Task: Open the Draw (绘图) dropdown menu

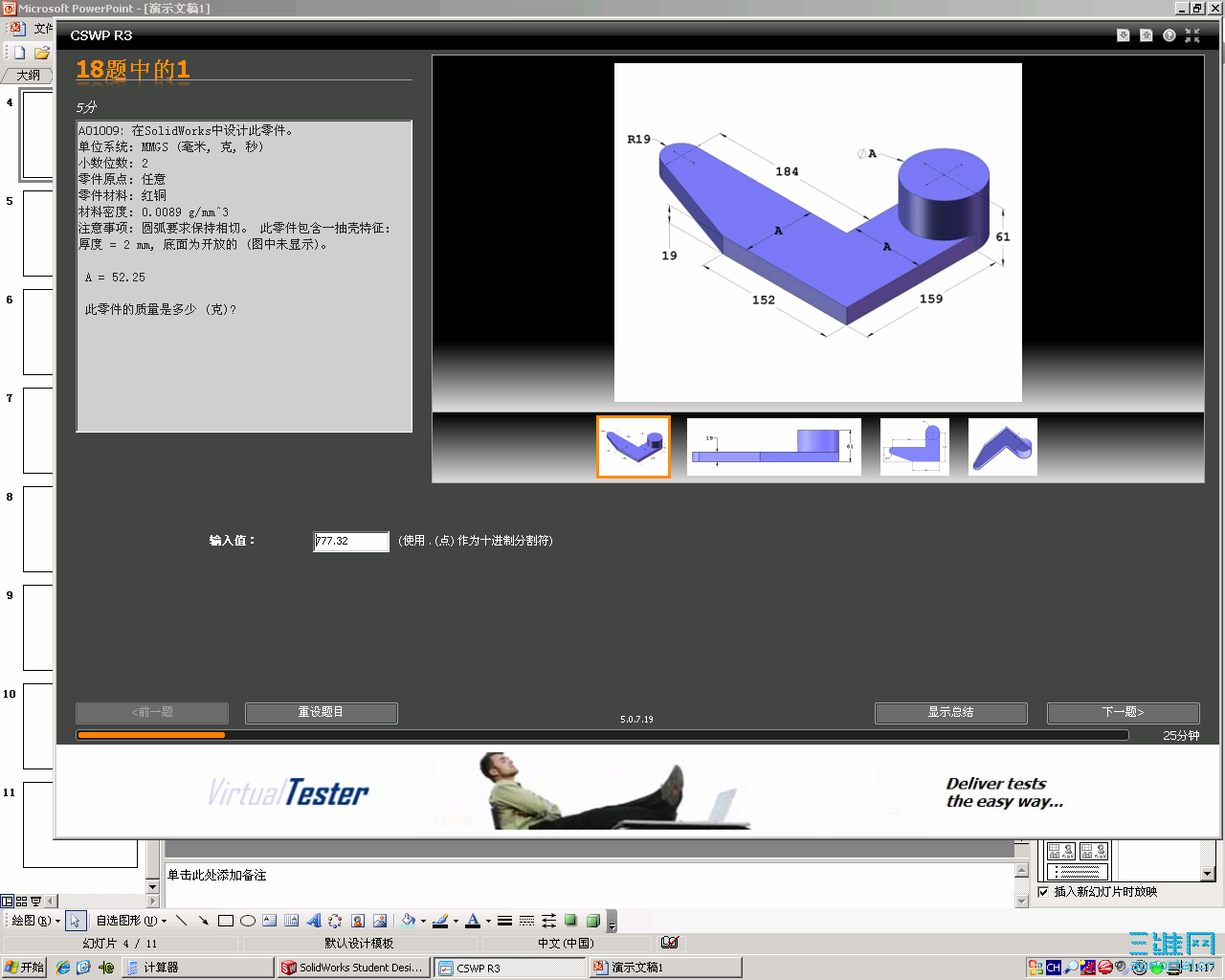Action: pos(35,921)
